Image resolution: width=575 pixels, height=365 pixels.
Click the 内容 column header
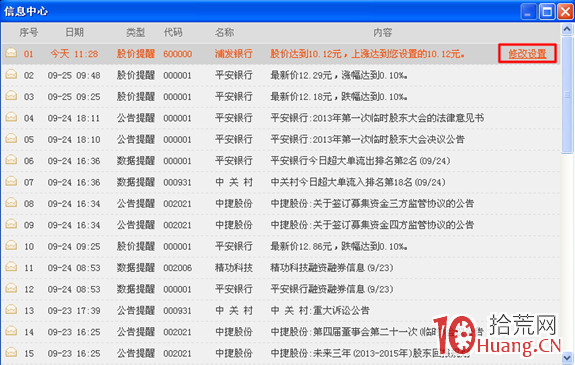(x=382, y=32)
